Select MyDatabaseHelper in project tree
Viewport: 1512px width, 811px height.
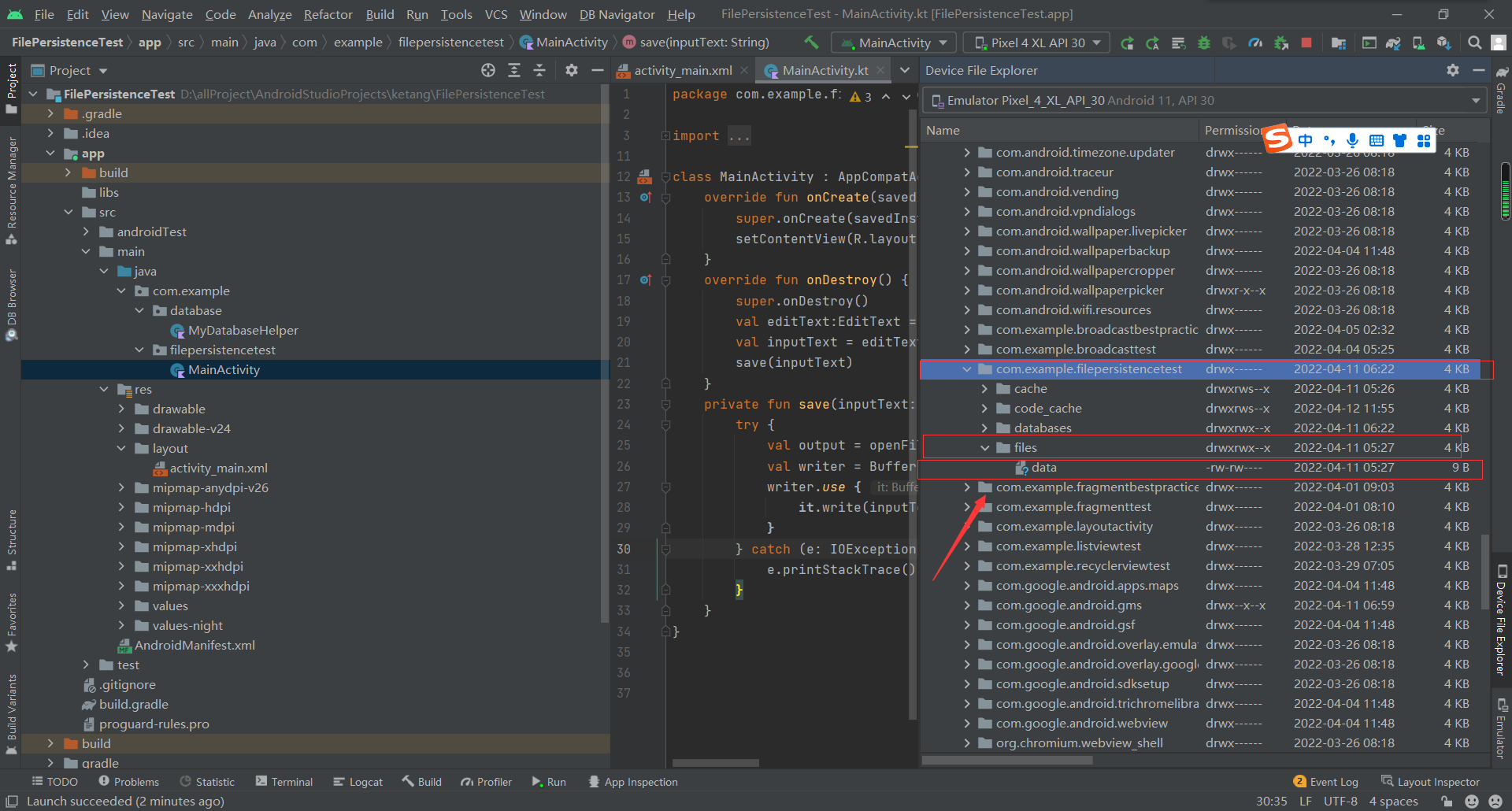tap(243, 330)
